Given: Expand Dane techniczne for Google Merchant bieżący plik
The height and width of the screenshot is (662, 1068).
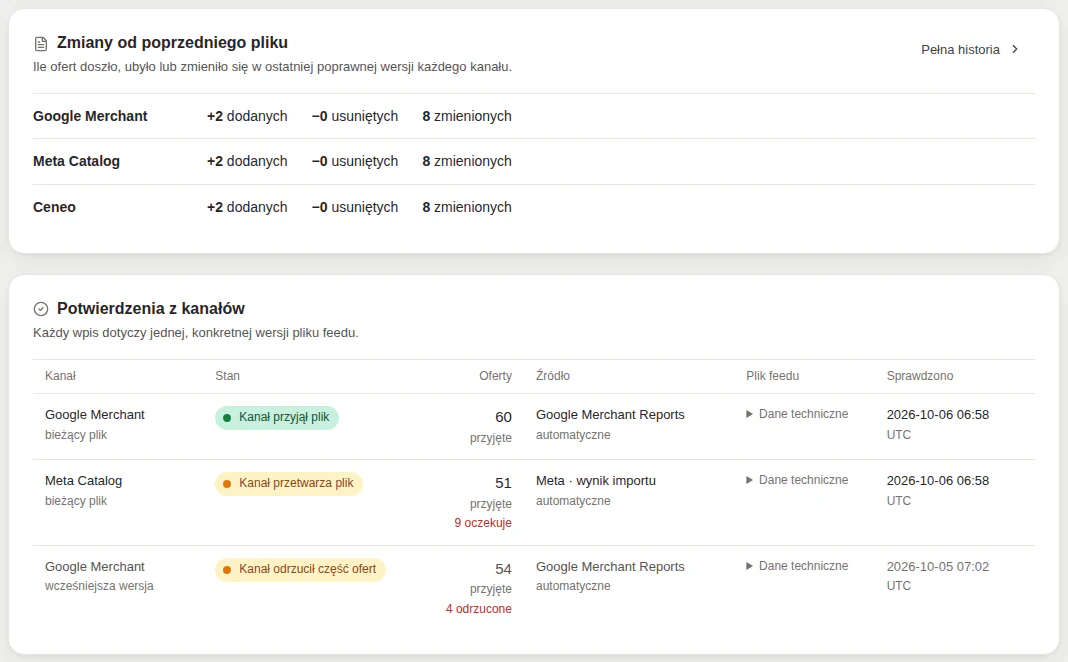Looking at the screenshot, I should 797,414.
